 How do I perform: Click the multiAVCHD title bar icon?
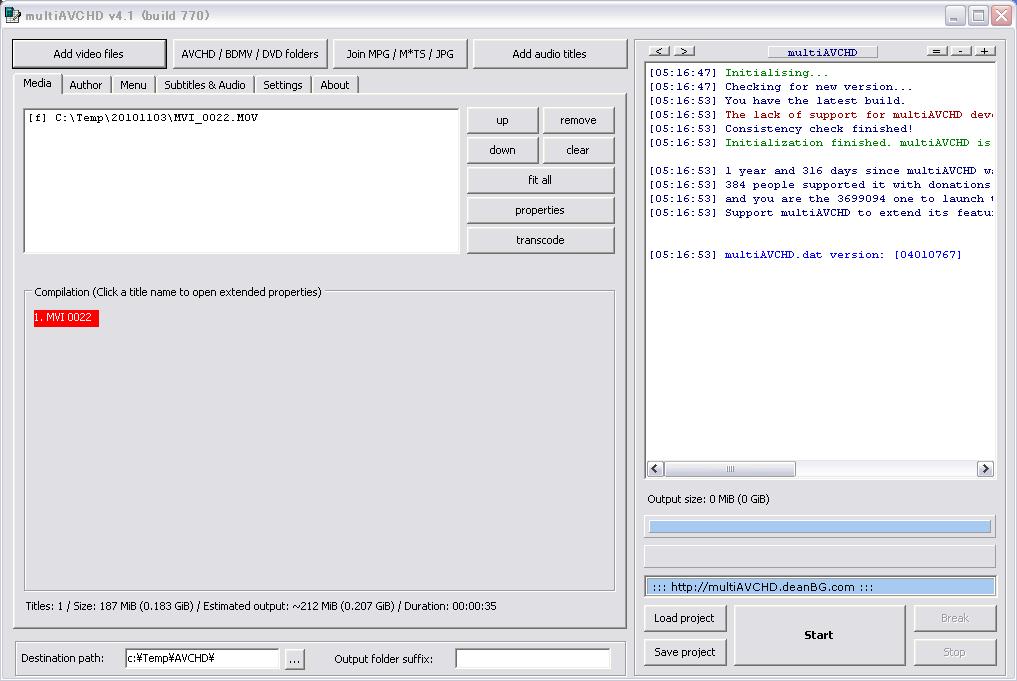[x=12, y=15]
